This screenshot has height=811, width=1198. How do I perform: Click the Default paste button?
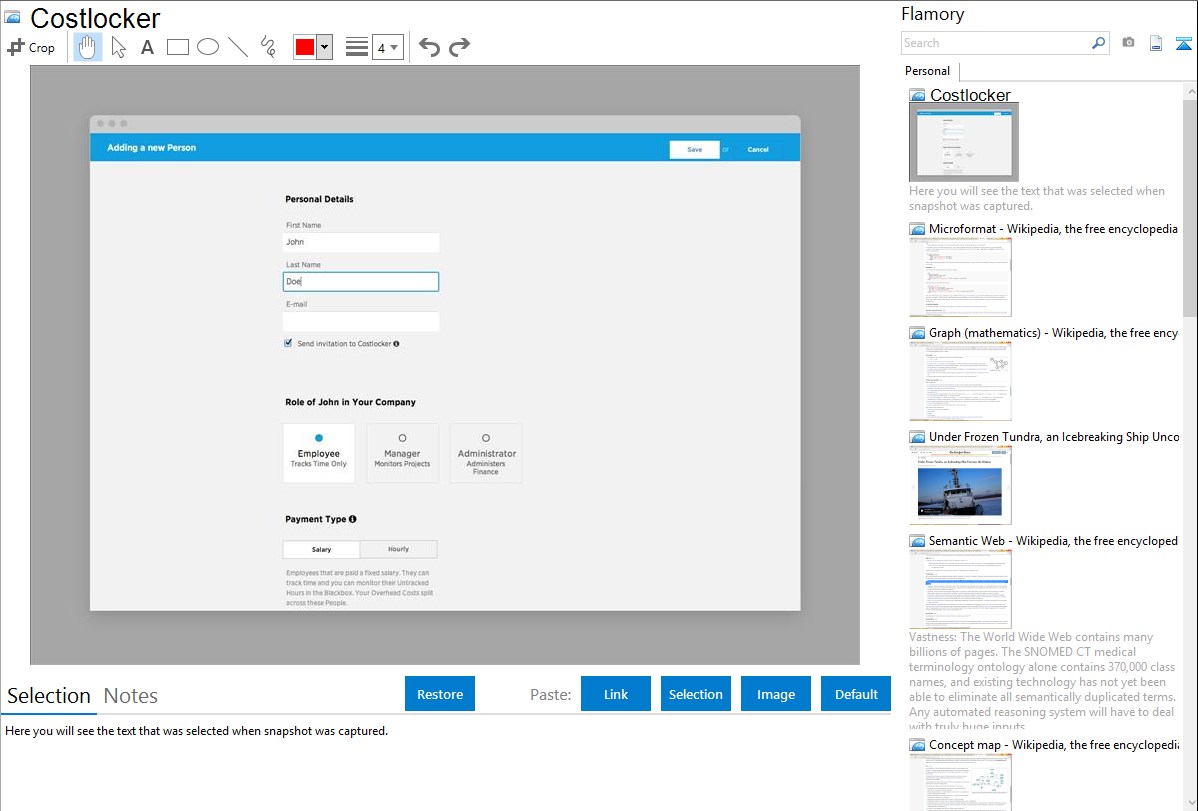(856, 694)
